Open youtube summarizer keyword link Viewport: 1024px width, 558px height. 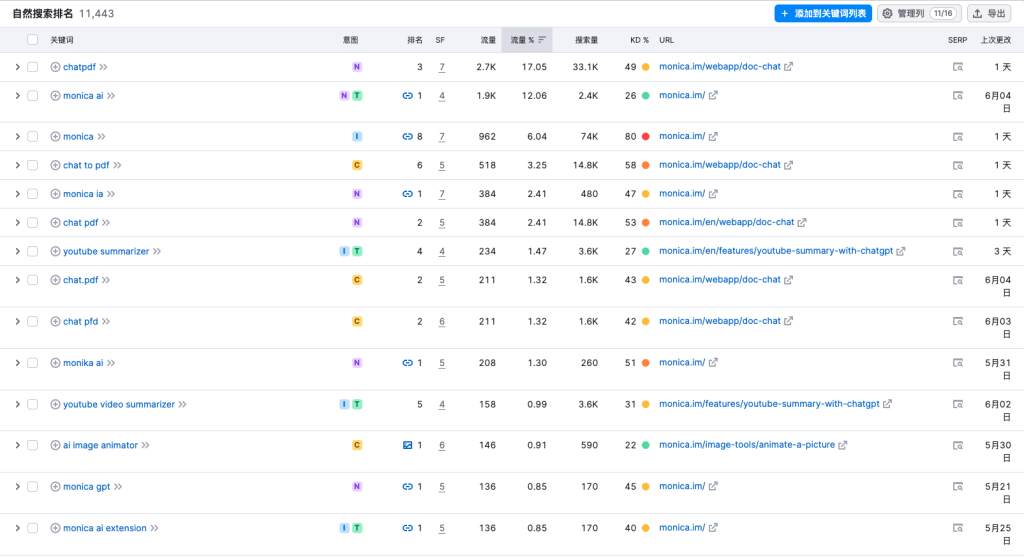[106, 252]
